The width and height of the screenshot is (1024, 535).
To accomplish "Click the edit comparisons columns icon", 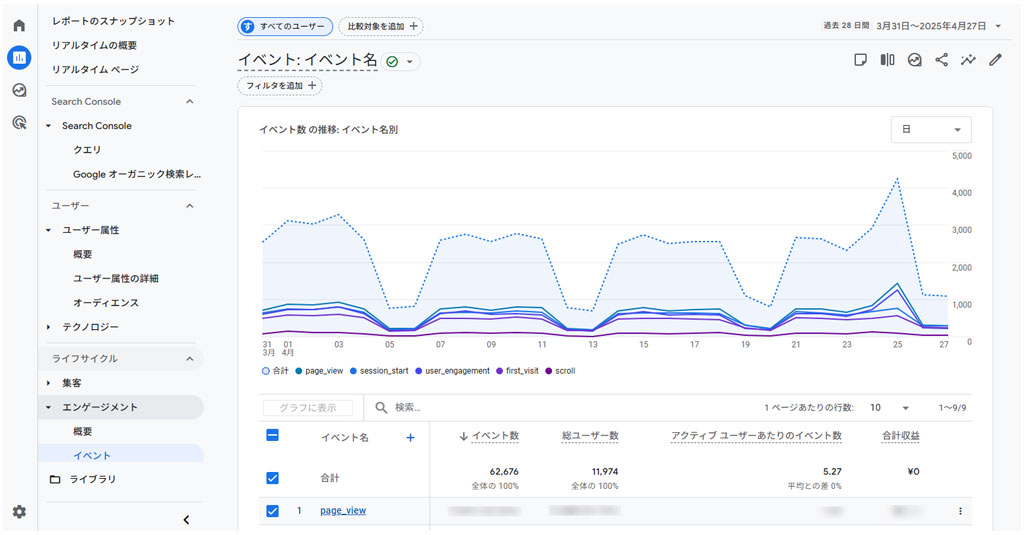I will tap(887, 60).
